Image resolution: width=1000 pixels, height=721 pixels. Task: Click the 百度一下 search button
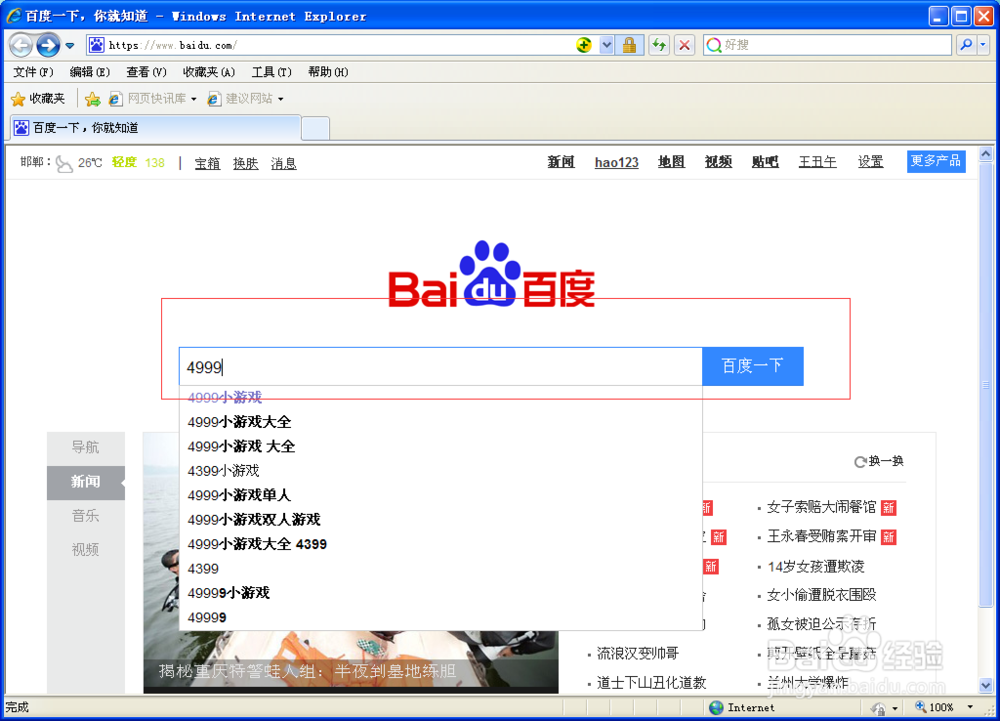point(753,366)
